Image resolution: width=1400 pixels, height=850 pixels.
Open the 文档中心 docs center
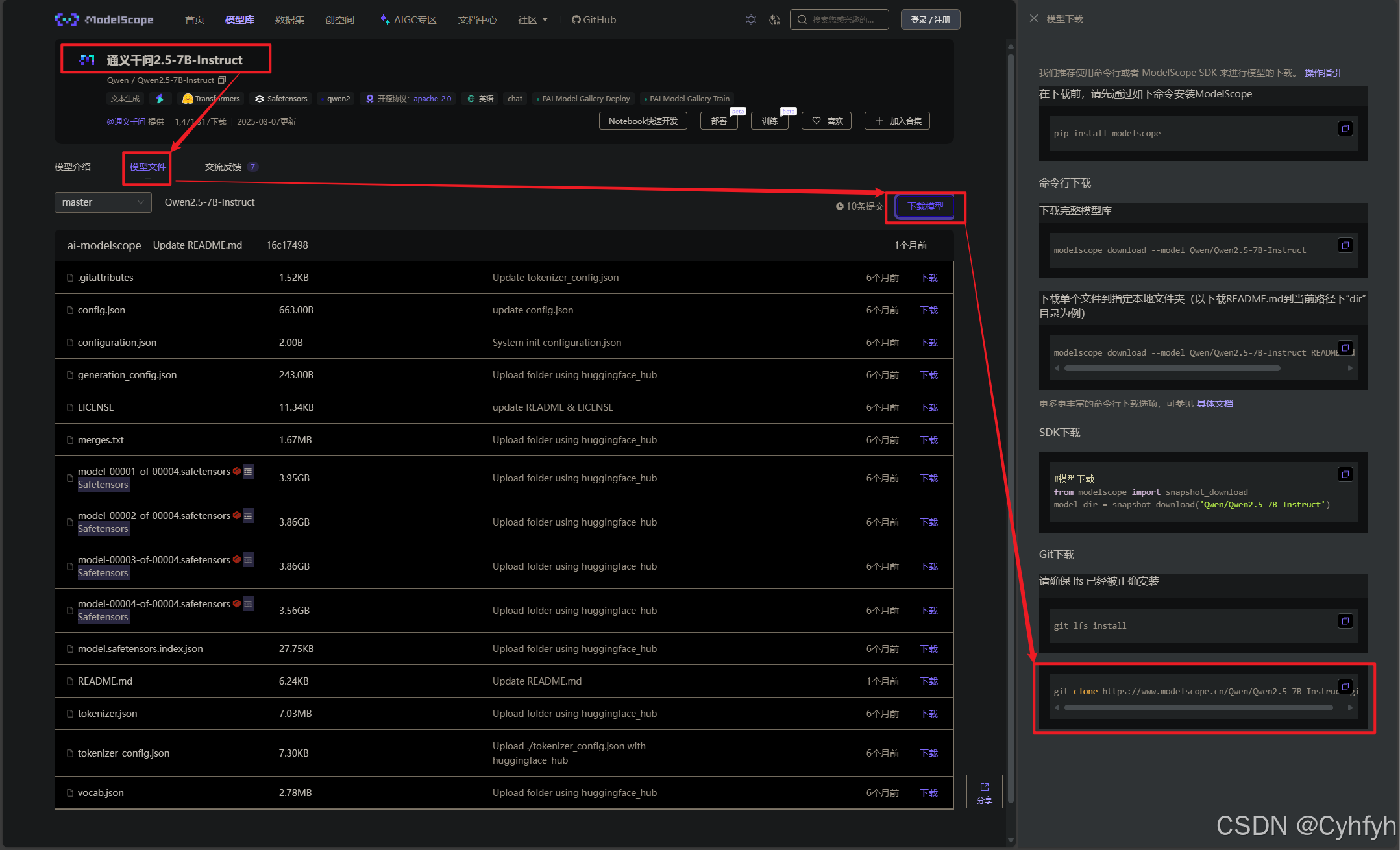coord(478,19)
